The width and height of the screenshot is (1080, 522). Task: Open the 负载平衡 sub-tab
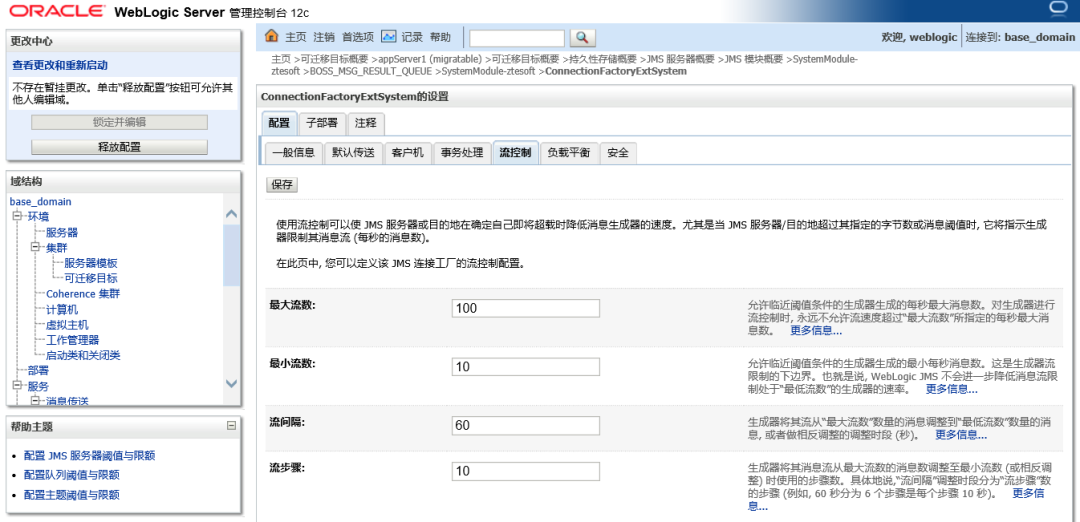pyautogui.click(x=569, y=153)
